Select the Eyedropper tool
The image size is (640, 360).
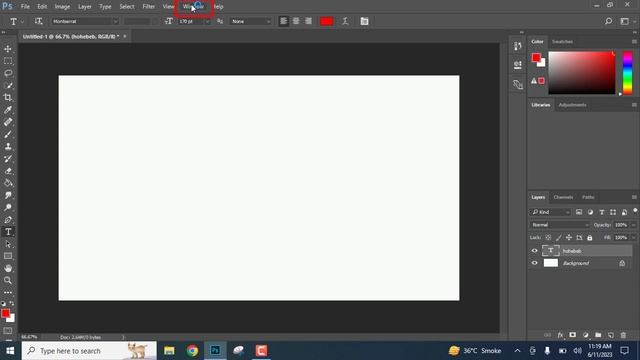(x=8, y=110)
